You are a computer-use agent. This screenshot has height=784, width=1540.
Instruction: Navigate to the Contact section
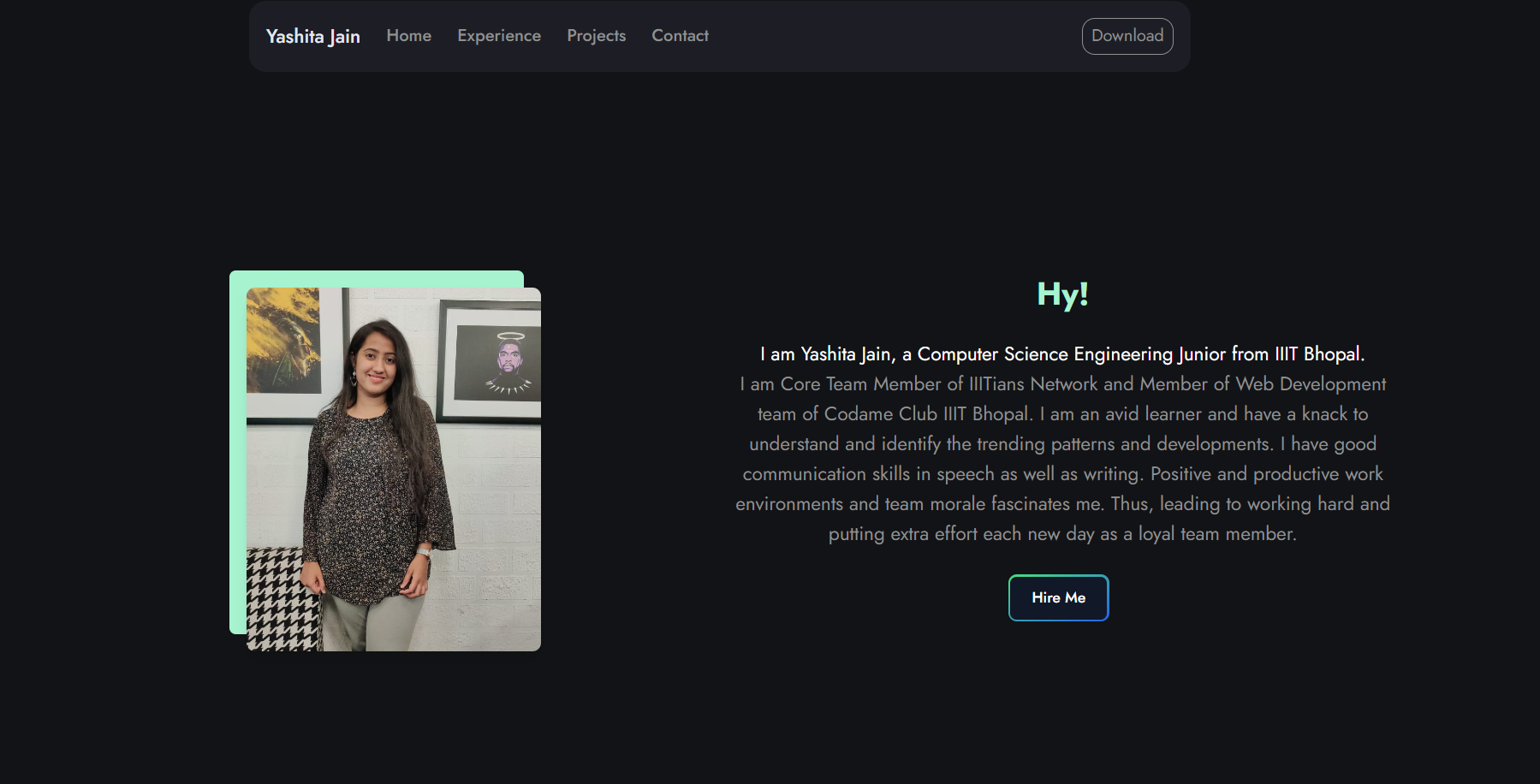point(680,36)
